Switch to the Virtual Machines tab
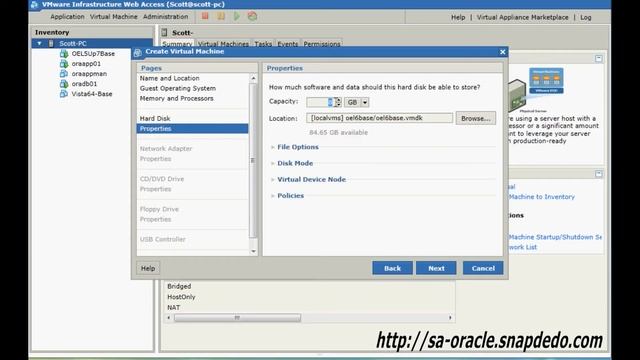Screen dimensions: 640x360 tap(223, 44)
